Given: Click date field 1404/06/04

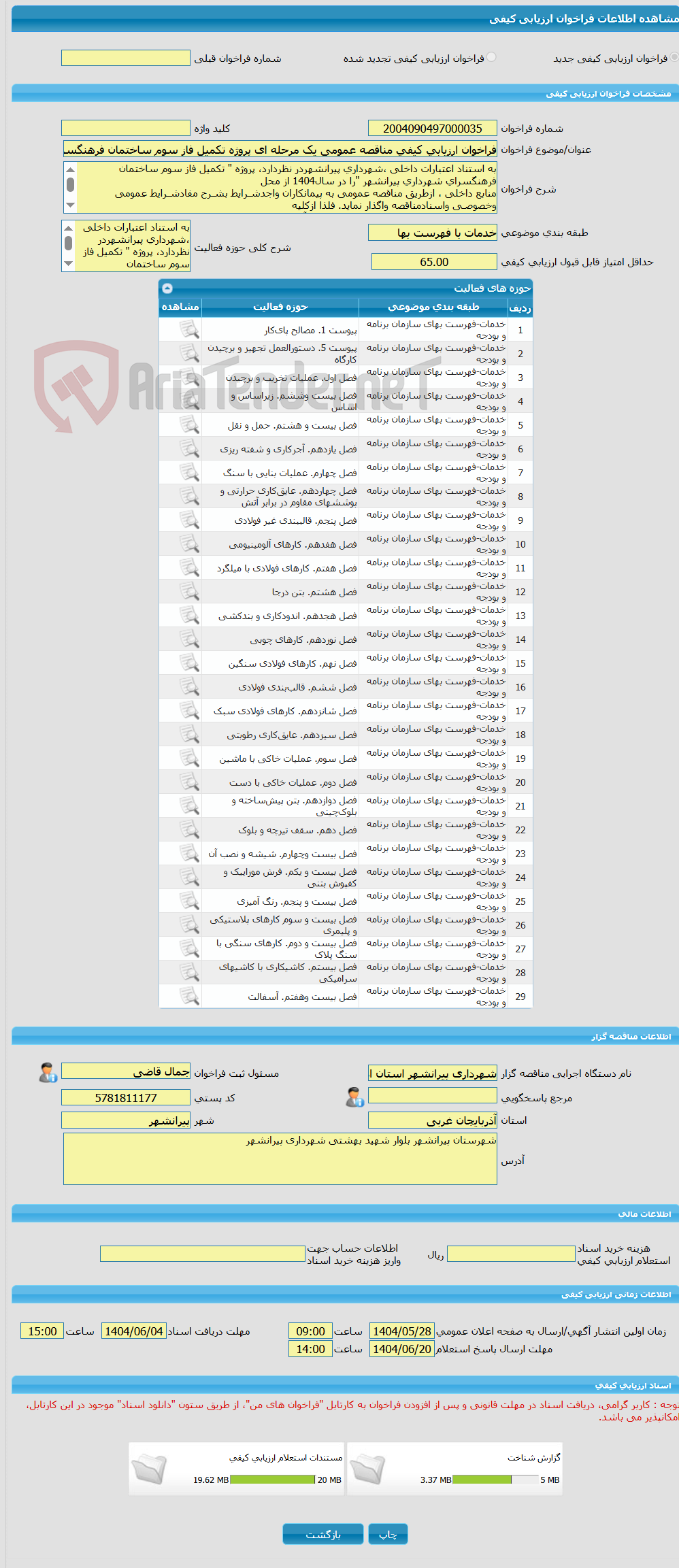Looking at the screenshot, I should 134,1331.
